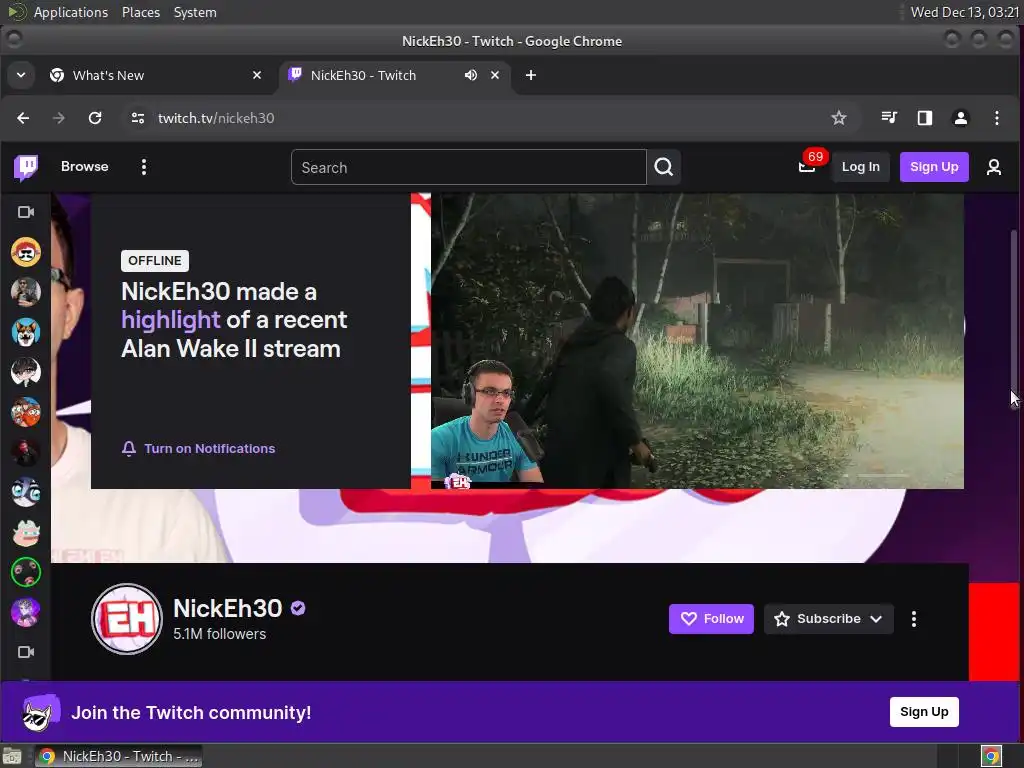Image resolution: width=1024 pixels, height=768 pixels.
Task: Open Chrome media controls icon
Action: [x=889, y=118]
